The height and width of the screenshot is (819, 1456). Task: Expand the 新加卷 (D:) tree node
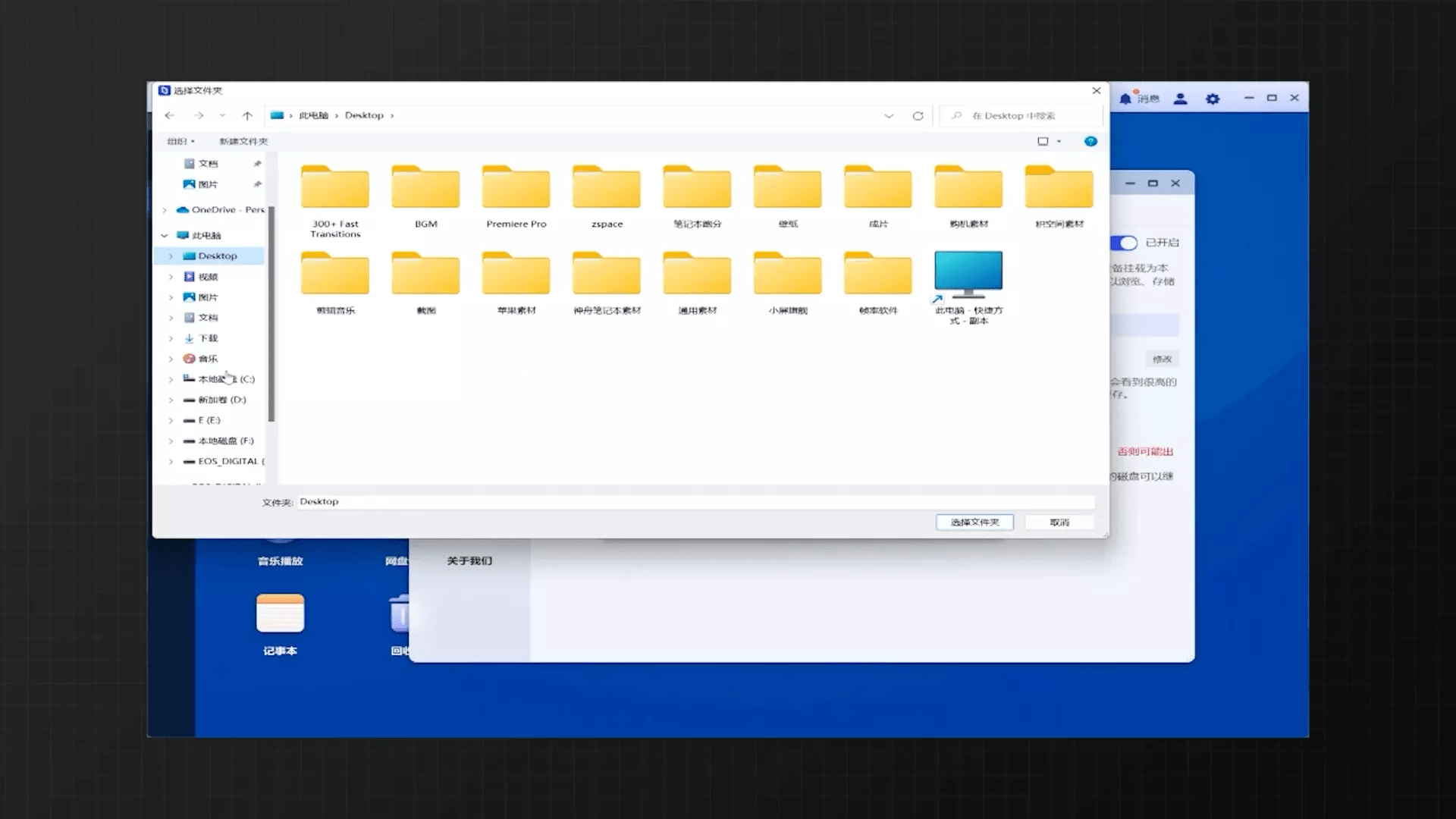click(171, 400)
